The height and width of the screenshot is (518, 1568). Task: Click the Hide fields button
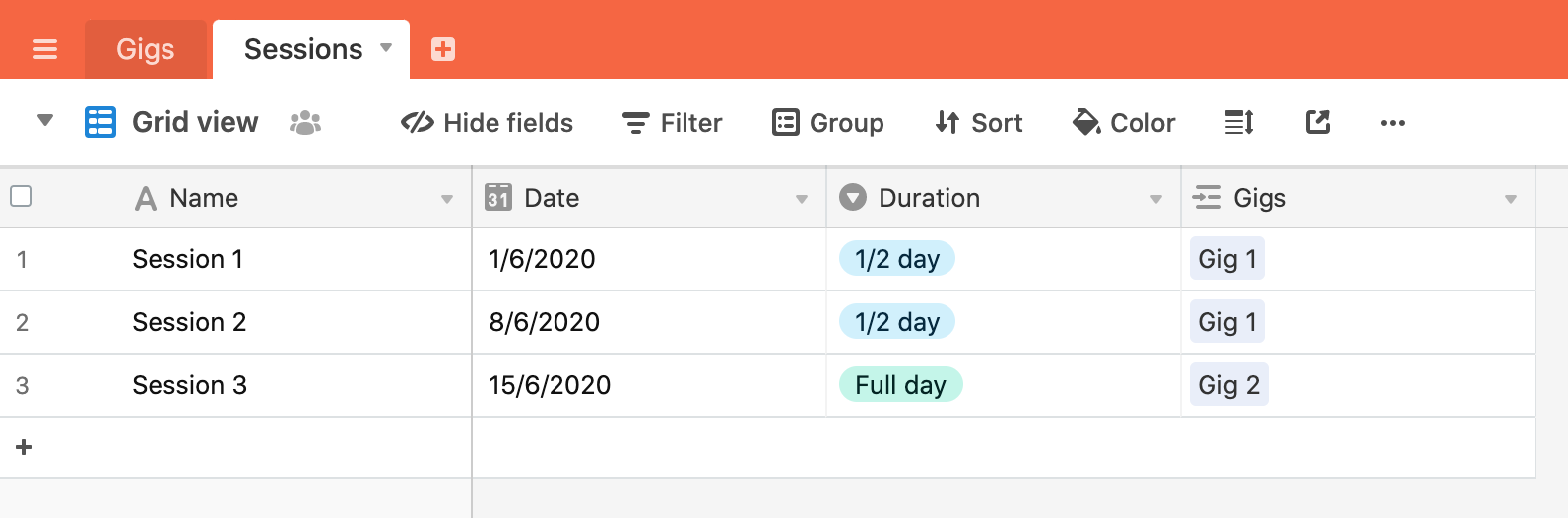click(x=488, y=123)
